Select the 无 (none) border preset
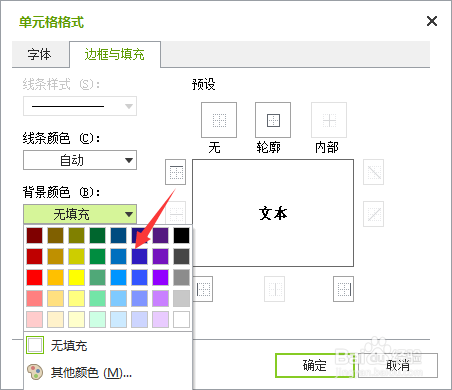This screenshot has height=390, width=452. tap(219, 120)
